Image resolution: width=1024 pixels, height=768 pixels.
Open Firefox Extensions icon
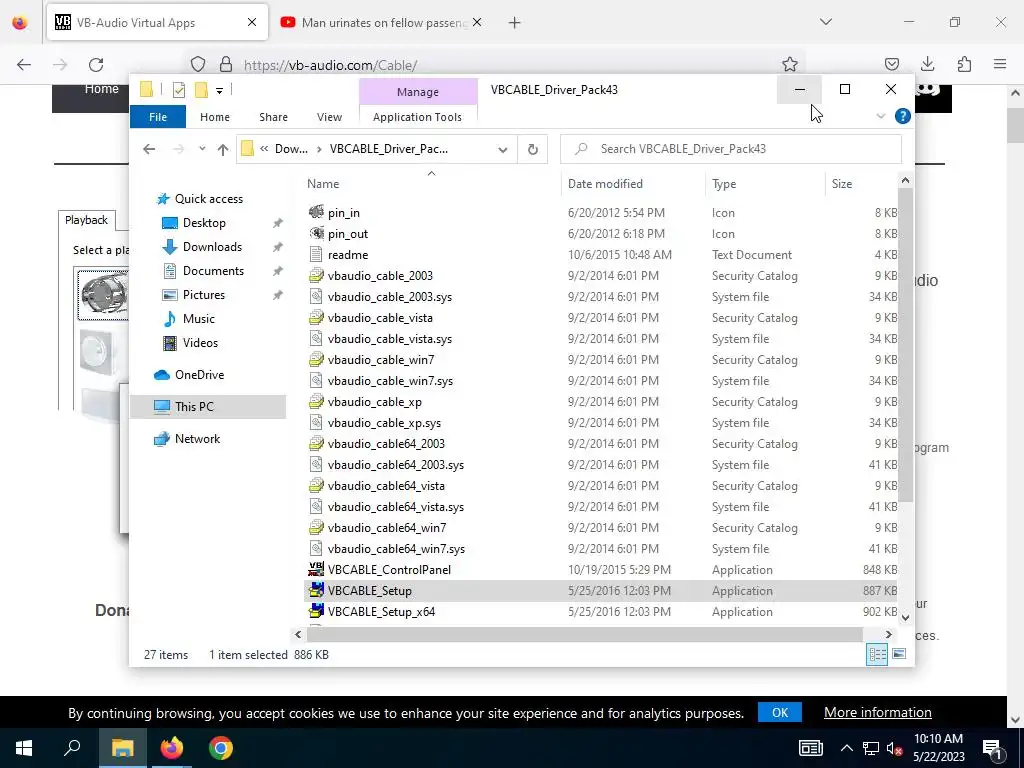coord(964,64)
